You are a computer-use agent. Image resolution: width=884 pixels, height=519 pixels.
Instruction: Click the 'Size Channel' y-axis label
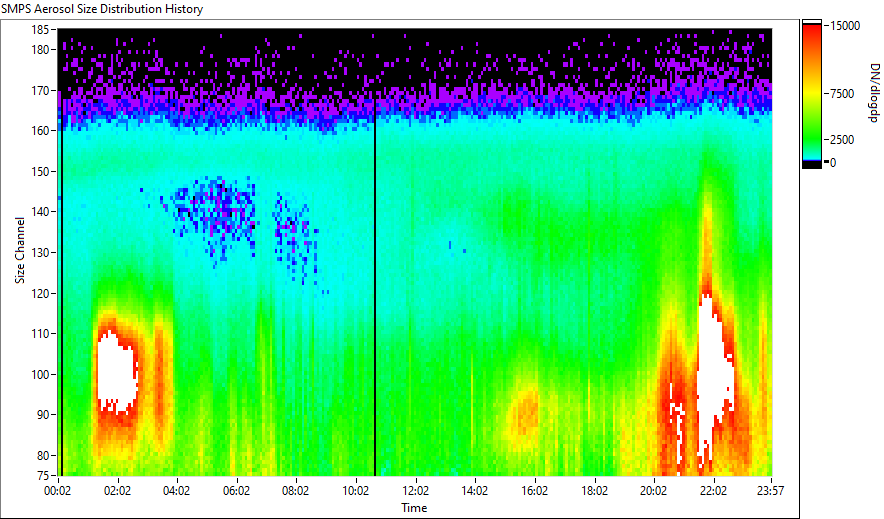click(20, 250)
